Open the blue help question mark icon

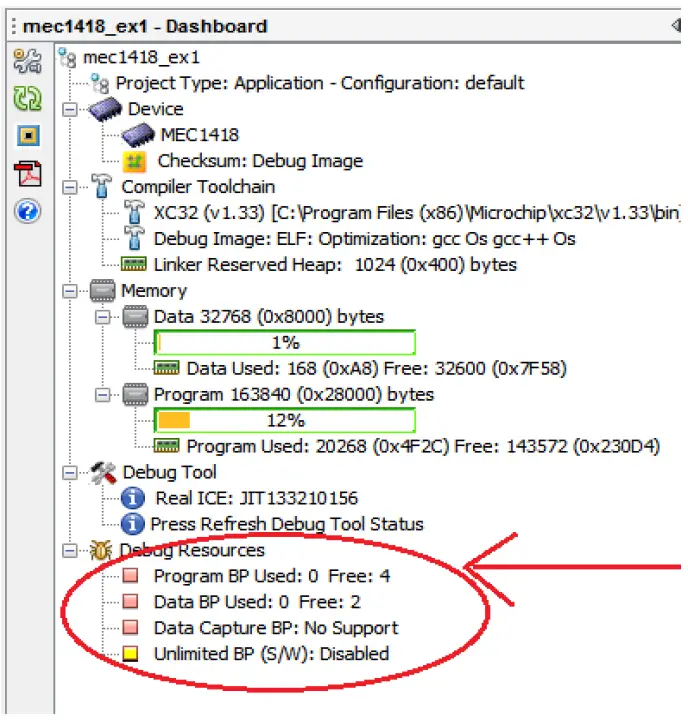coord(28,212)
